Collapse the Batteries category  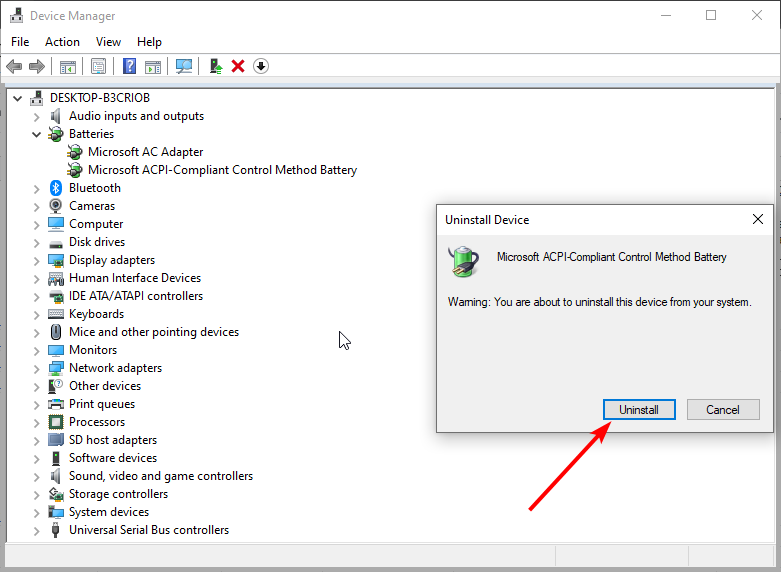point(36,134)
